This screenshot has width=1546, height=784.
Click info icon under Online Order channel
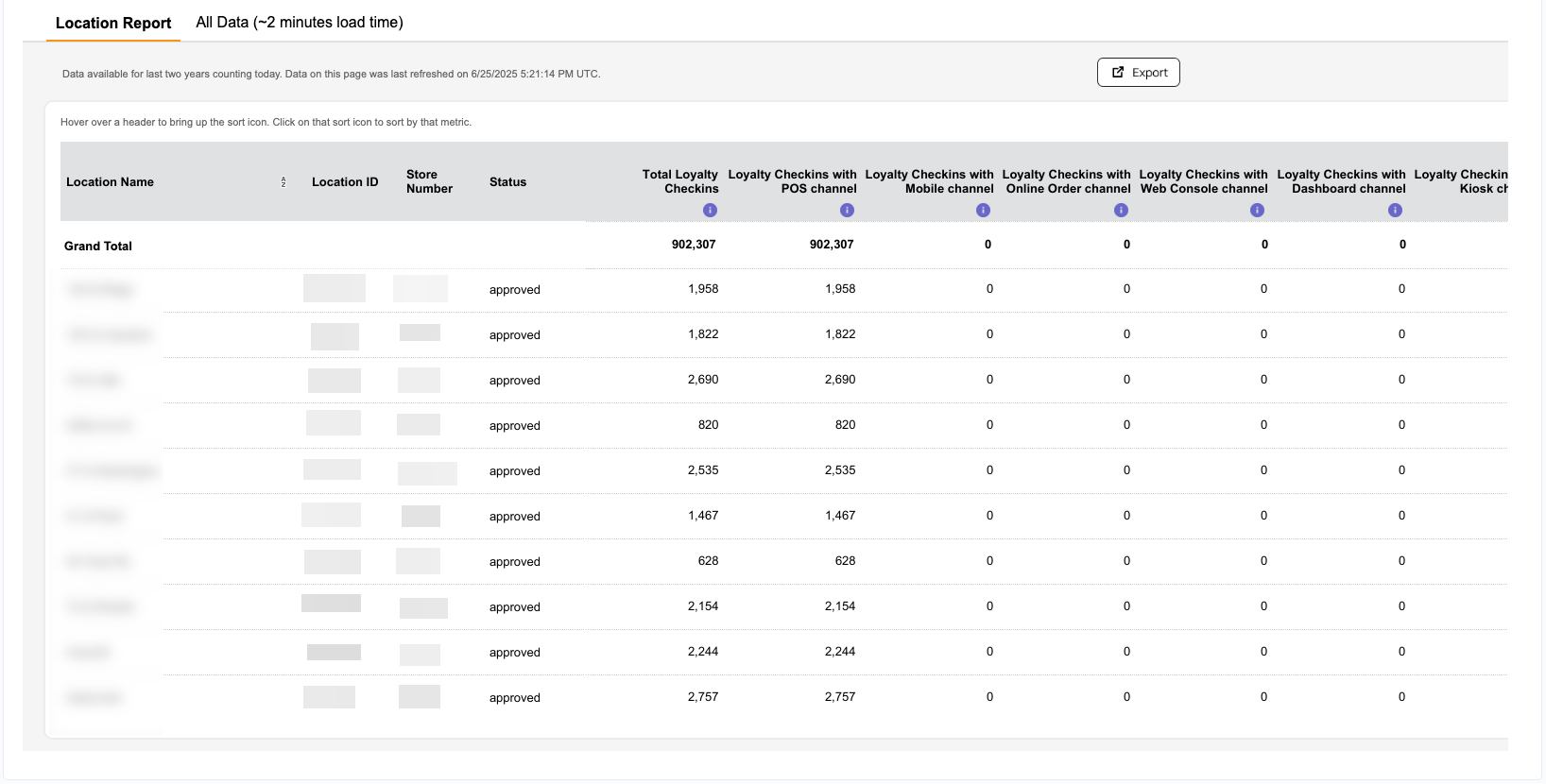(1121, 210)
